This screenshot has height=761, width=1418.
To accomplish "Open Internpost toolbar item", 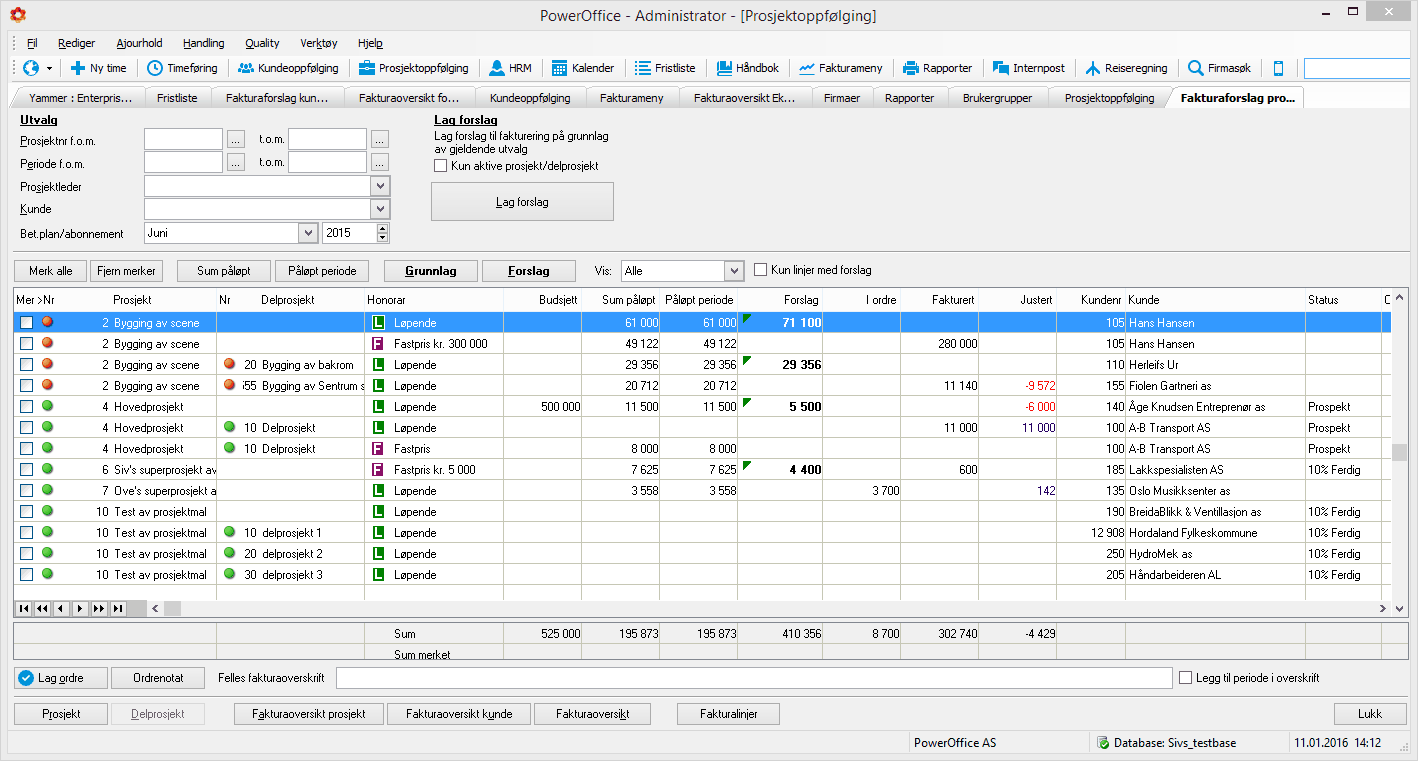I will pyautogui.click(x=1029, y=68).
